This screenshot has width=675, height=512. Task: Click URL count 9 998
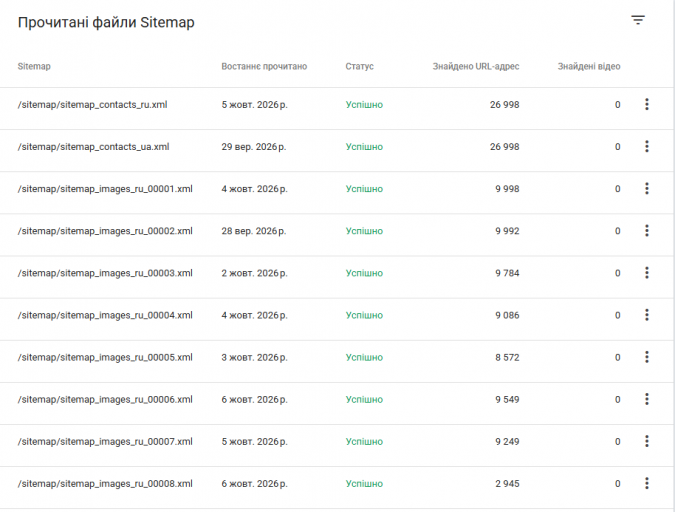[x=507, y=189]
